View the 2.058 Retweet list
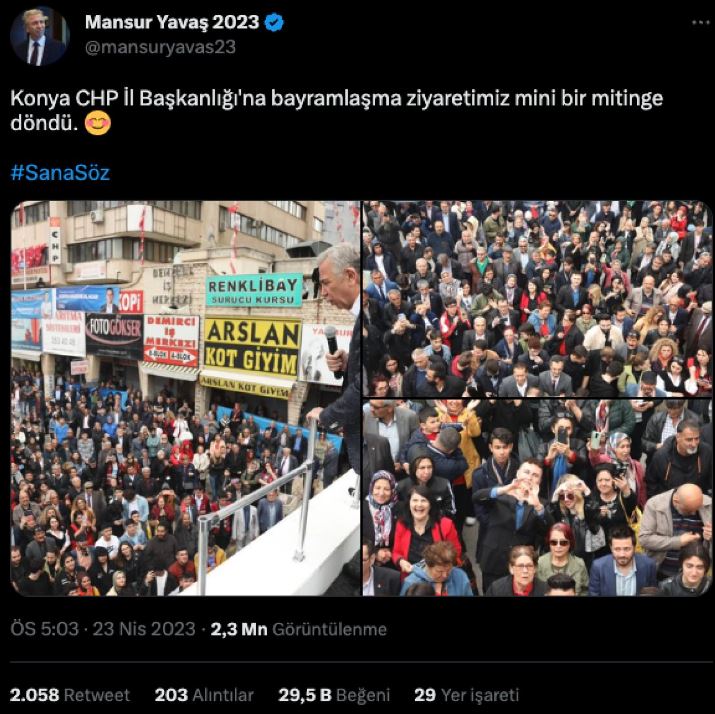The height and width of the screenshot is (714, 715). point(70,695)
